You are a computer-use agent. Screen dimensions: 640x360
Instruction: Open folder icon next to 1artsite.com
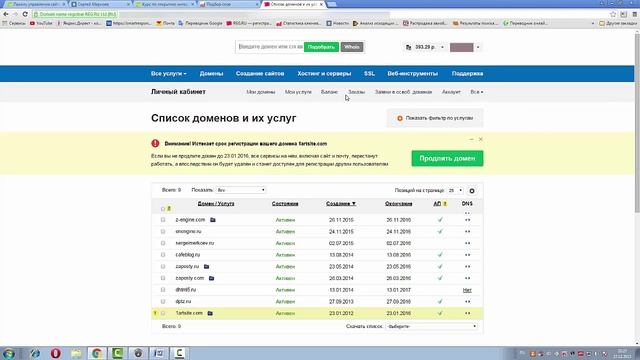(210, 313)
